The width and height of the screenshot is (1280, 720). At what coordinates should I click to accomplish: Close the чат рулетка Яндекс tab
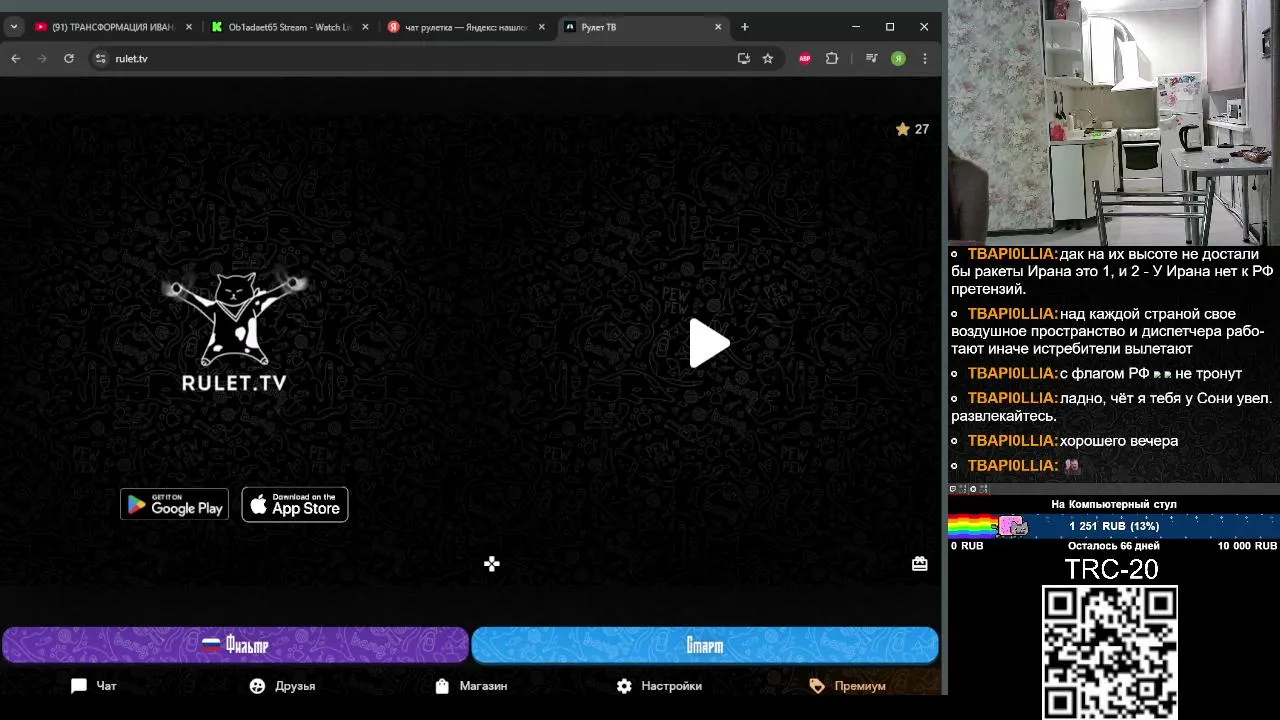pos(542,27)
